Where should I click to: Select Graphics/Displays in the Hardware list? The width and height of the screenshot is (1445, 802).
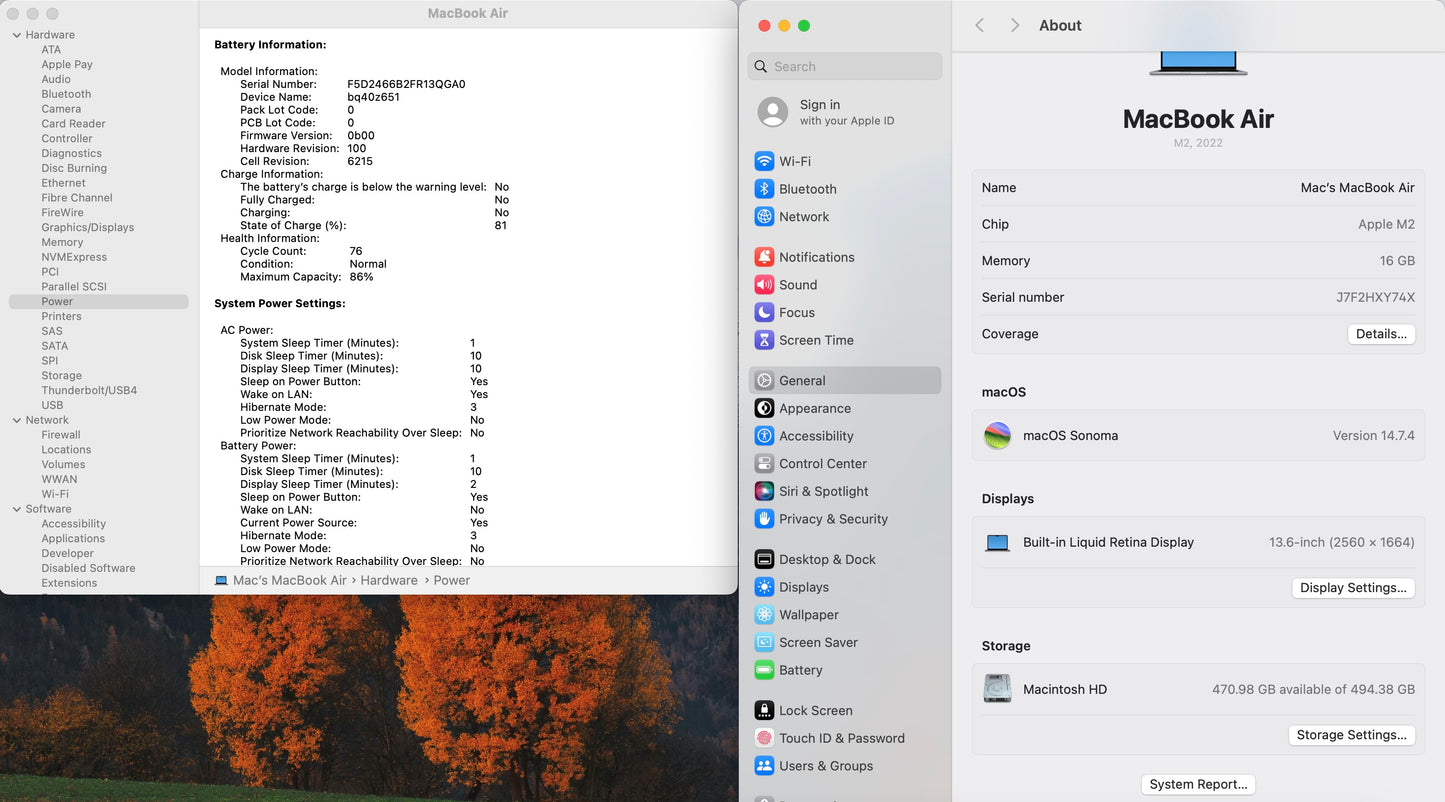click(88, 227)
